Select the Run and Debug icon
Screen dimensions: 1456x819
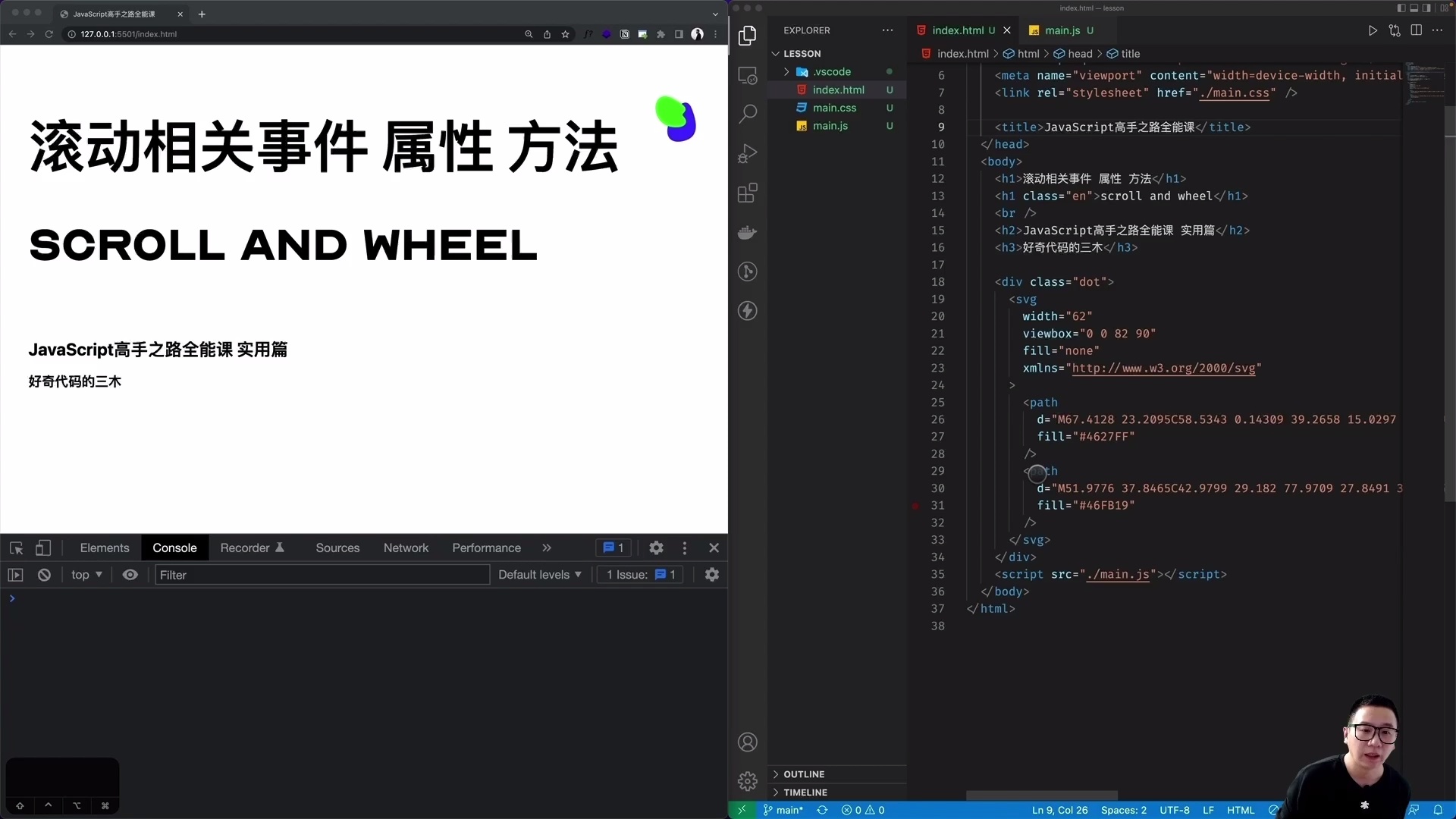pyautogui.click(x=748, y=153)
